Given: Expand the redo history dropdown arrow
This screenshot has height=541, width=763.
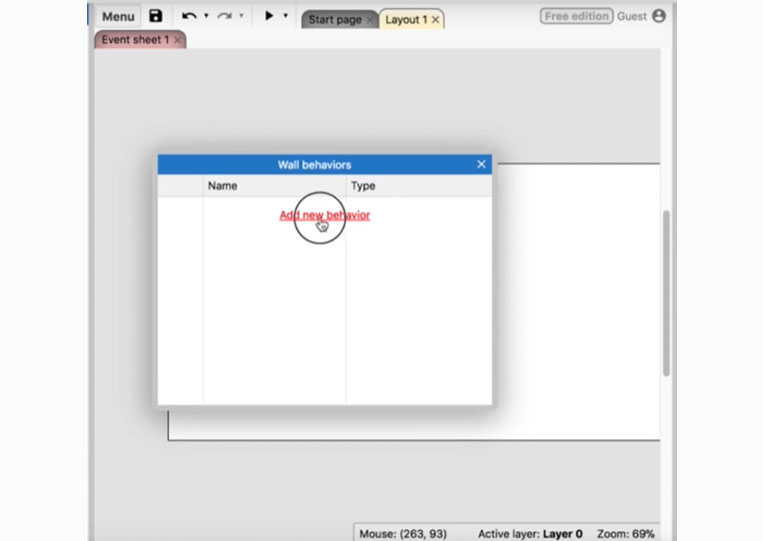Looking at the screenshot, I should pyautogui.click(x=241, y=16).
